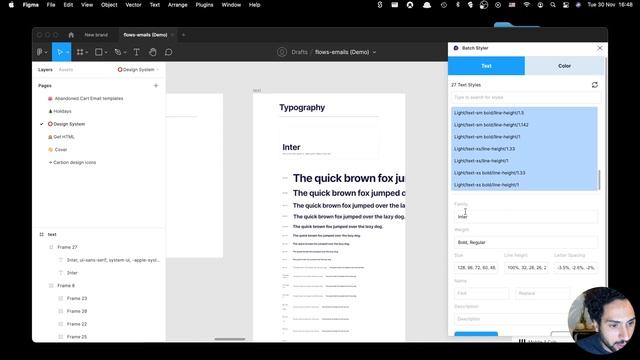Open the Bluetooth menu bar icon
Viewport: 640px width, 360px height.
click(458, 5)
